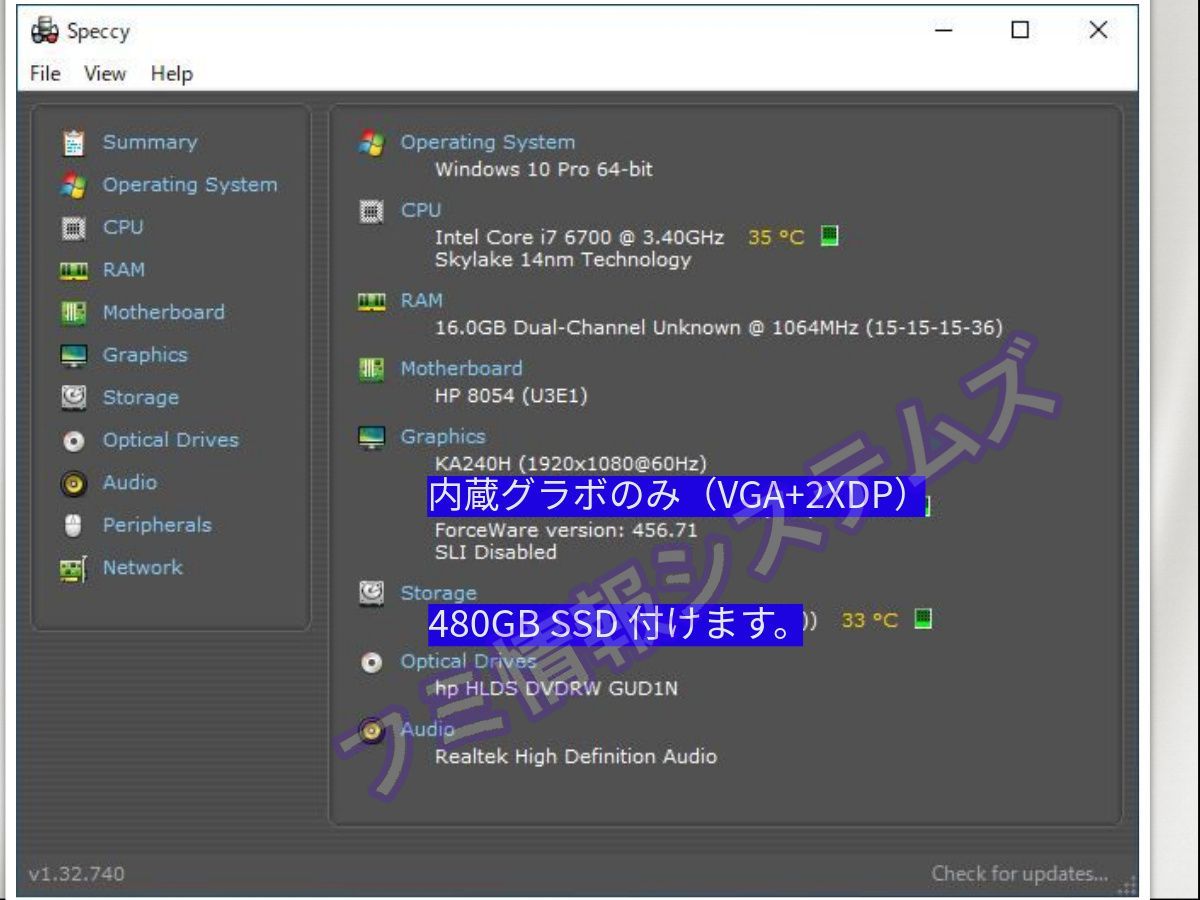
Task: Click the Optical Drives disc icon in summary pane
Action: tap(371, 662)
